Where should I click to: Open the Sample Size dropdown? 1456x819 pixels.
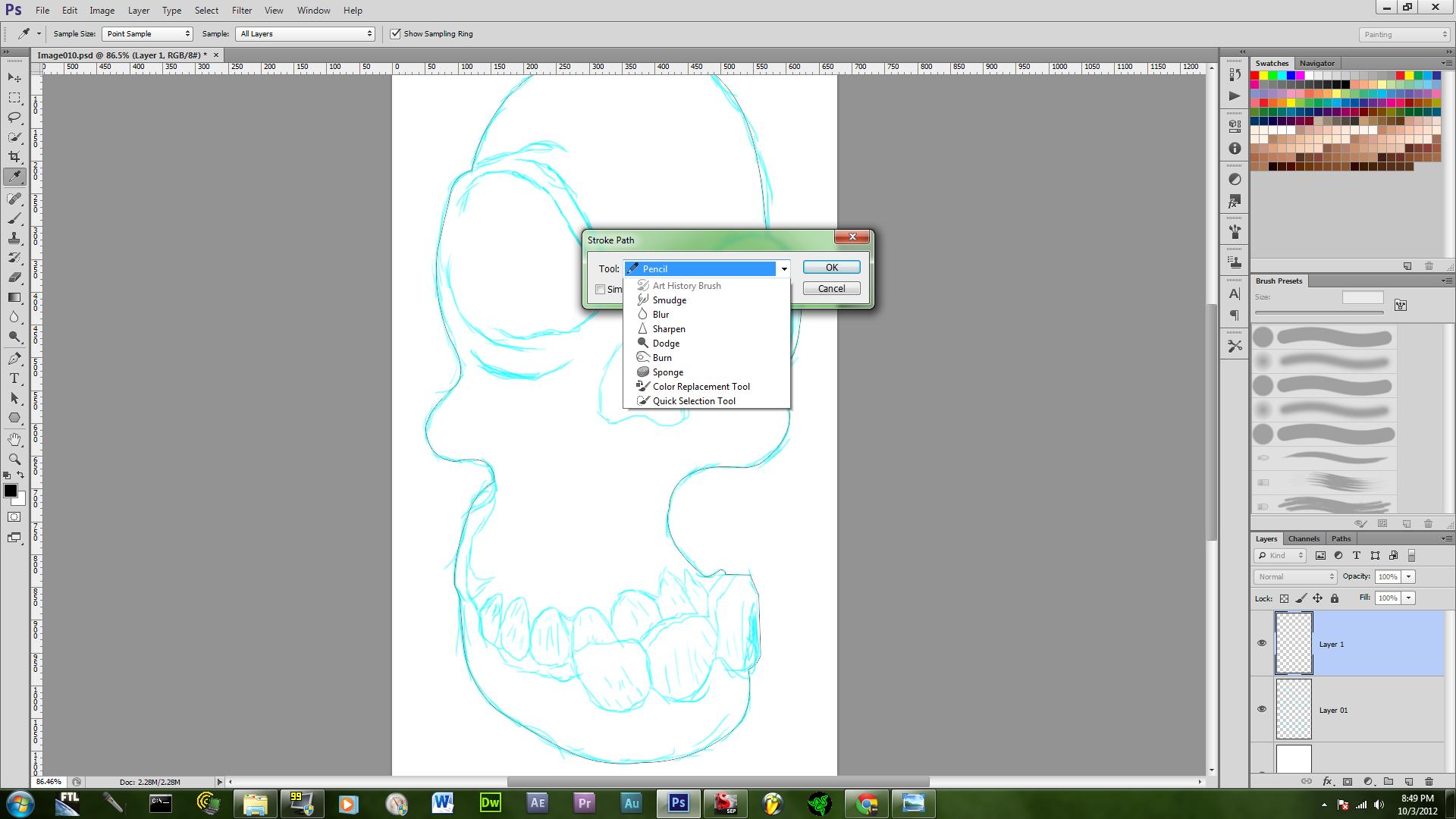pos(147,33)
